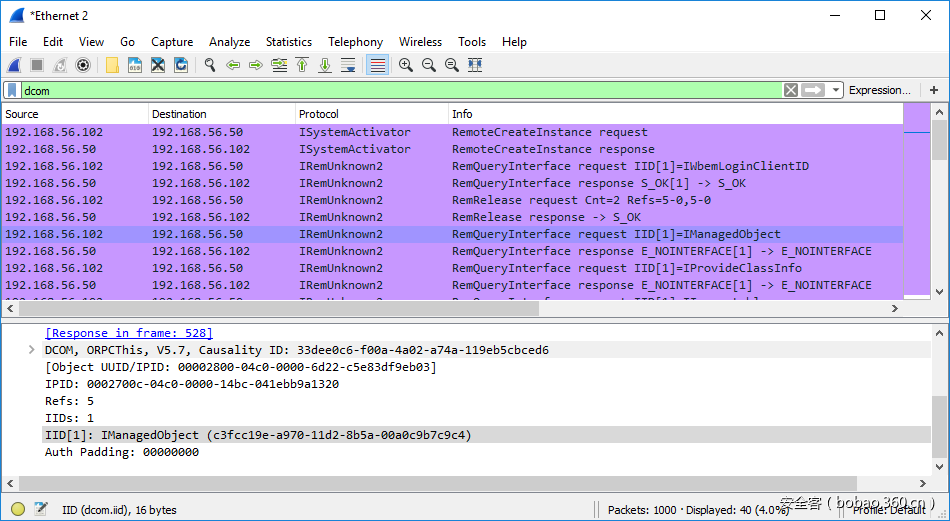950x521 pixels.
Task: Open the display filter history dropdown arrow
Action: click(x=836, y=90)
